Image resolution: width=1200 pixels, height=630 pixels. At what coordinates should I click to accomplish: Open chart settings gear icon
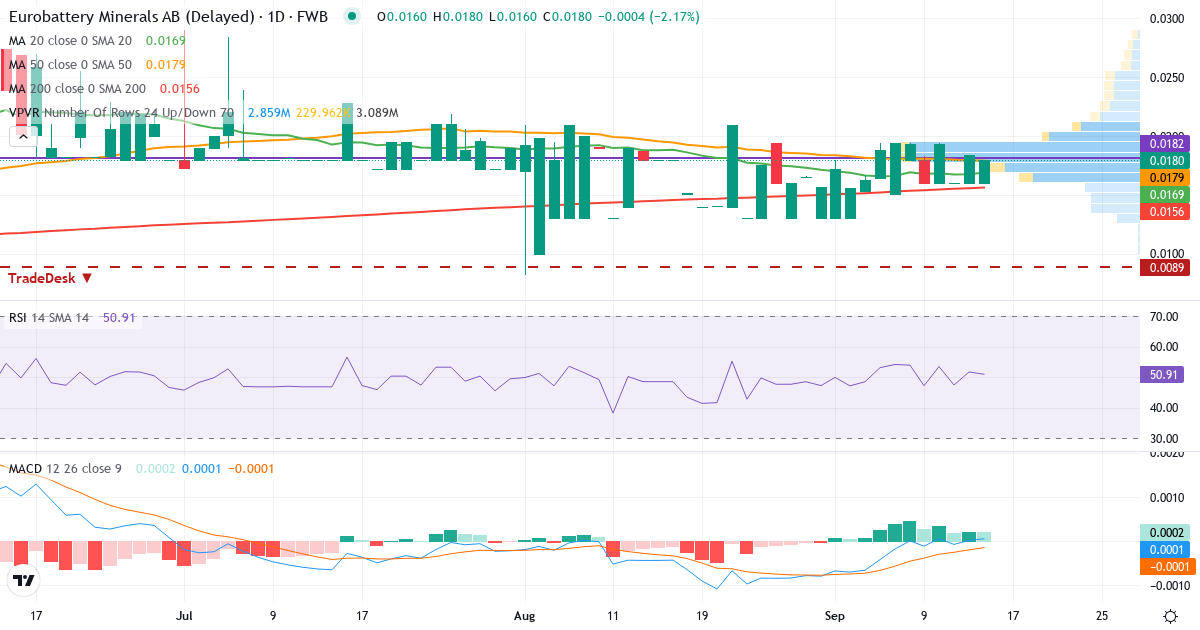click(x=1170, y=615)
